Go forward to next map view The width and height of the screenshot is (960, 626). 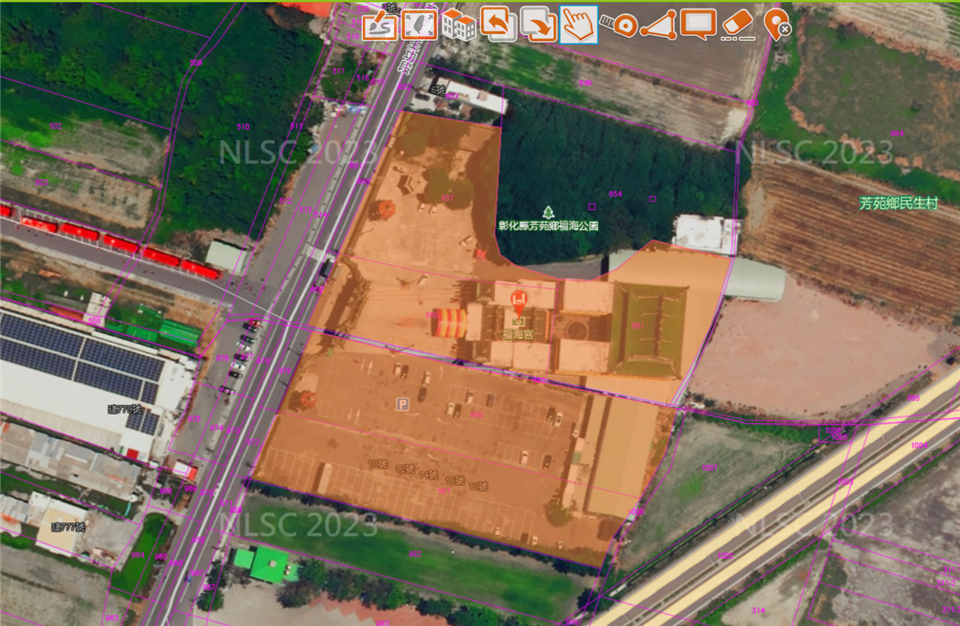click(x=538, y=24)
